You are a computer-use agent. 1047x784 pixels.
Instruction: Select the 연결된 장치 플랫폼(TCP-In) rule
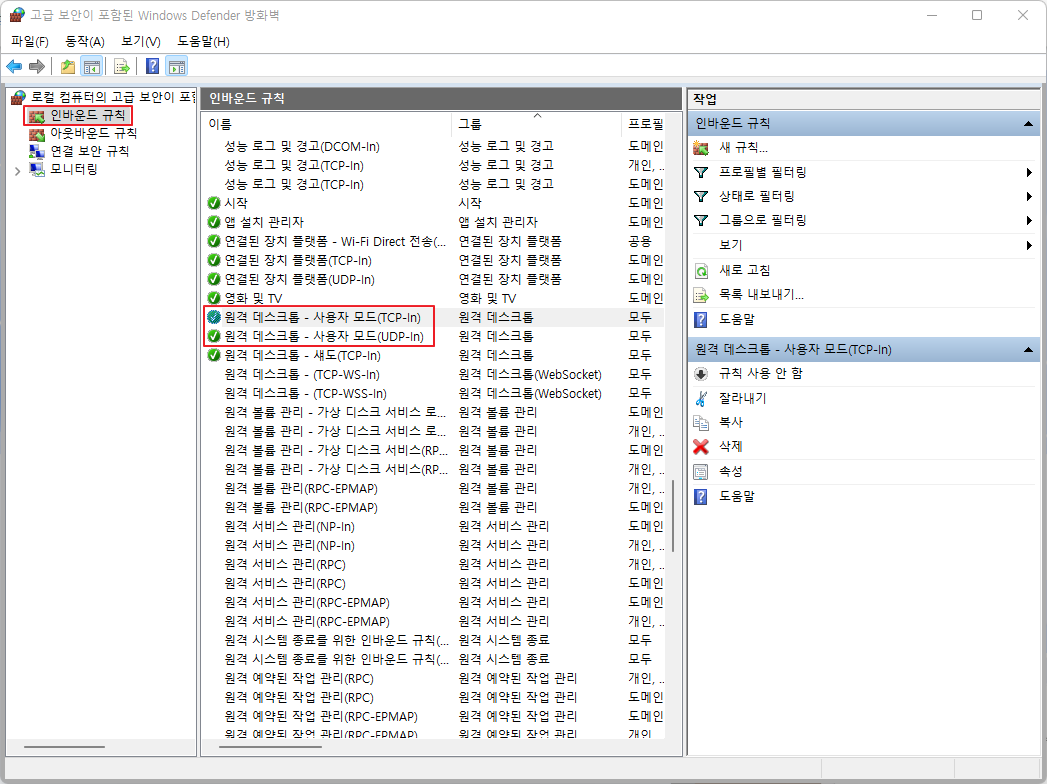298,260
